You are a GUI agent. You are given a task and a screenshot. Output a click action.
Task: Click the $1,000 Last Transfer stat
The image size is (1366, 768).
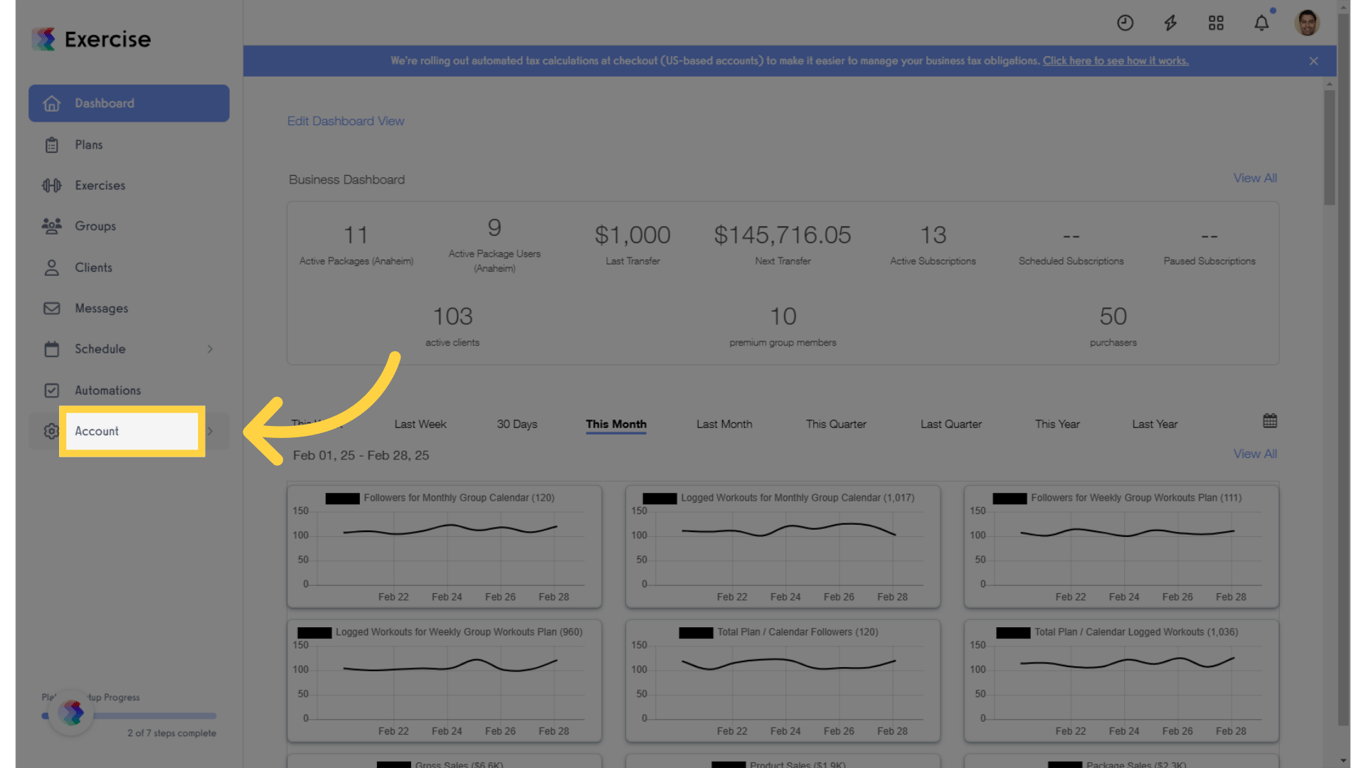632,245
